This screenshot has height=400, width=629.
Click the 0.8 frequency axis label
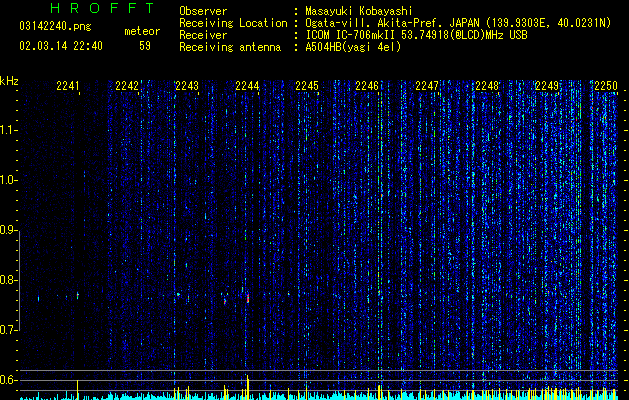coord(9,280)
